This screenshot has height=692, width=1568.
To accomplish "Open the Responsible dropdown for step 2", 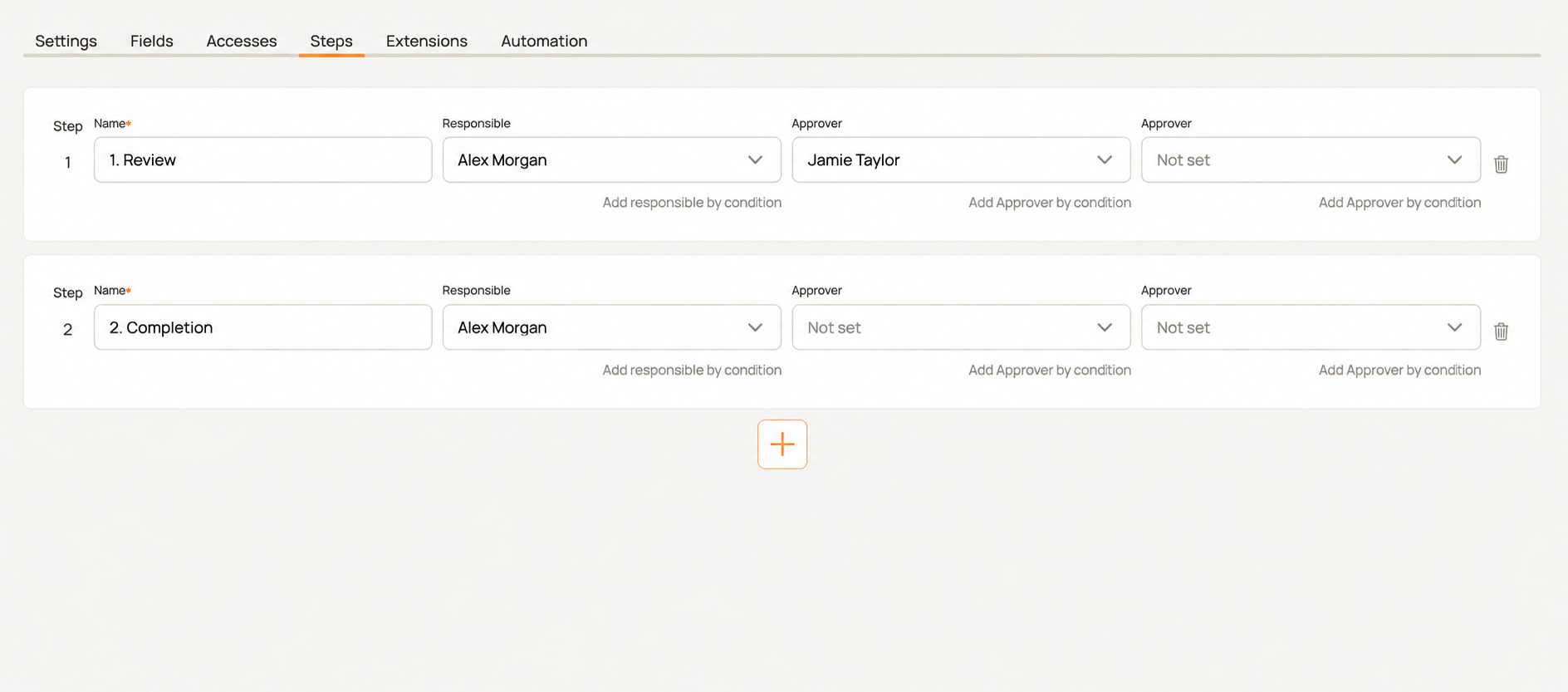I will click(x=612, y=327).
